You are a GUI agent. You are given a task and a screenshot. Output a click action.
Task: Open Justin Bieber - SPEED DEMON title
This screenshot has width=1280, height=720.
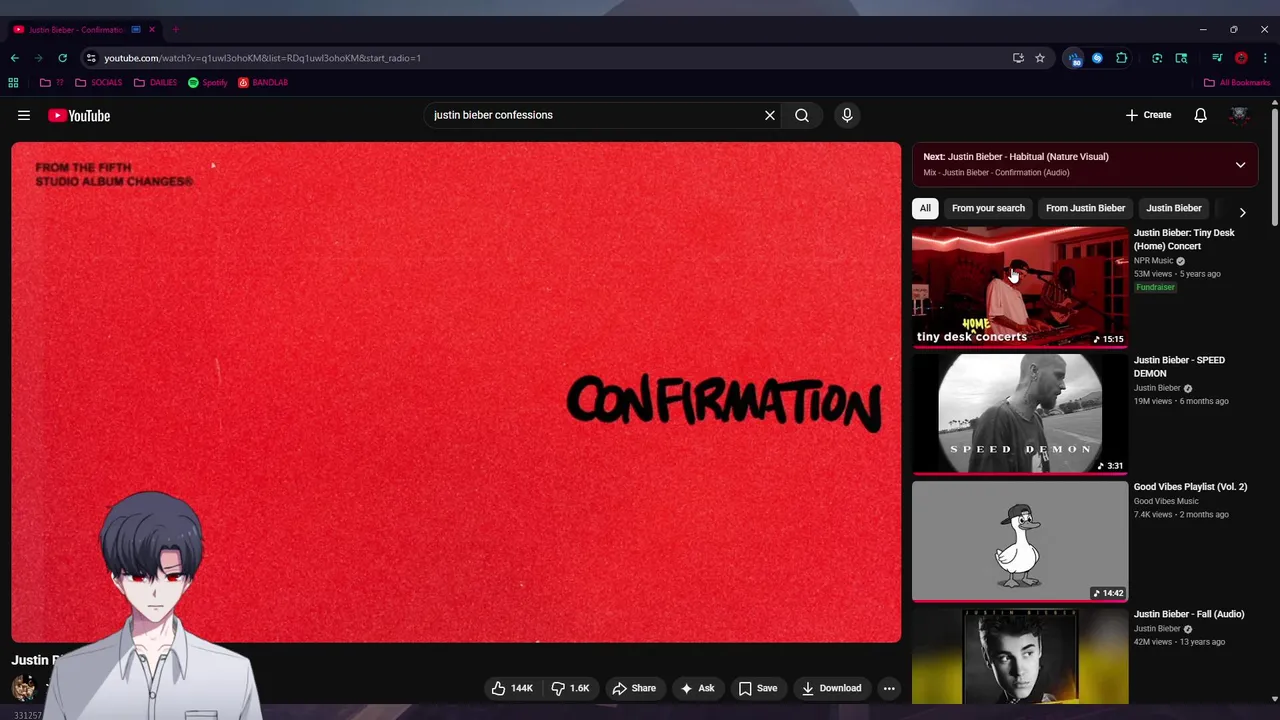1179,366
